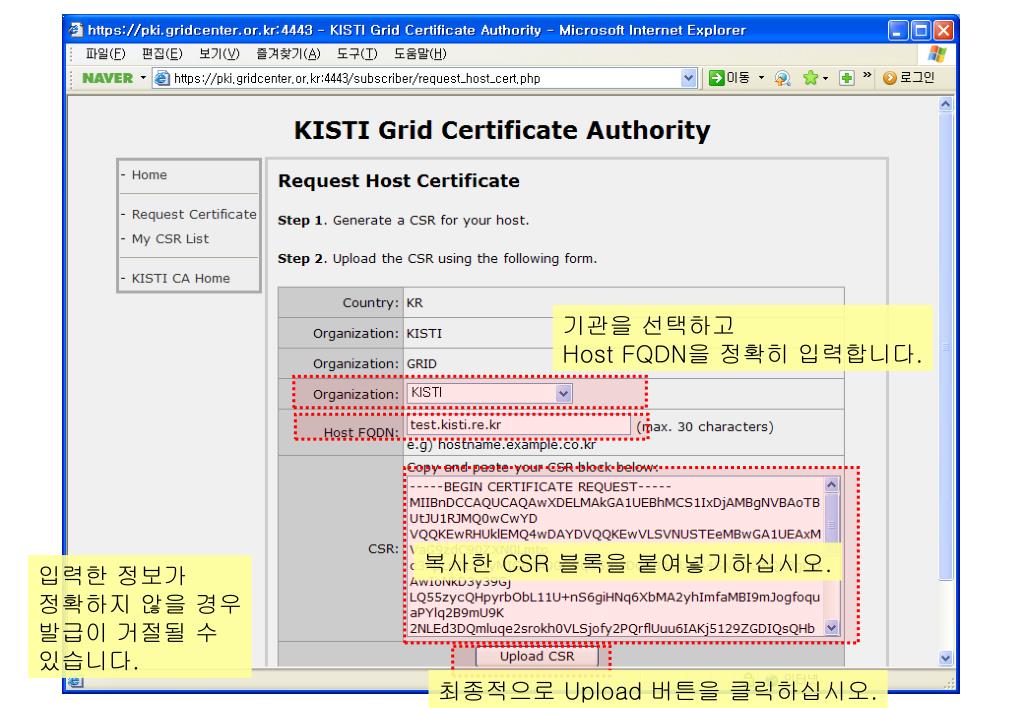The image size is (1023, 708).
Task: Open the dropdown arrow next to 이동
Action: [x=761, y=78]
